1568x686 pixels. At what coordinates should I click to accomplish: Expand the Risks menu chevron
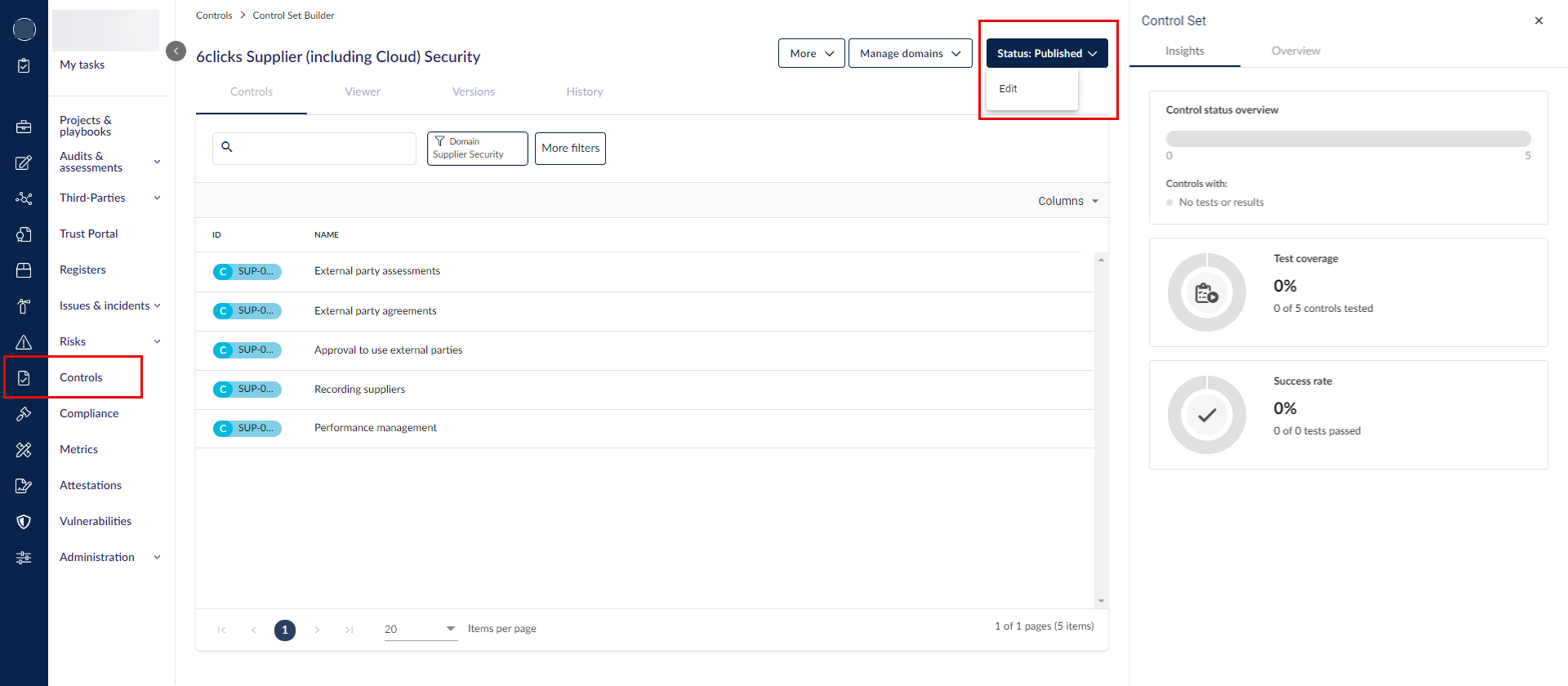click(158, 341)
